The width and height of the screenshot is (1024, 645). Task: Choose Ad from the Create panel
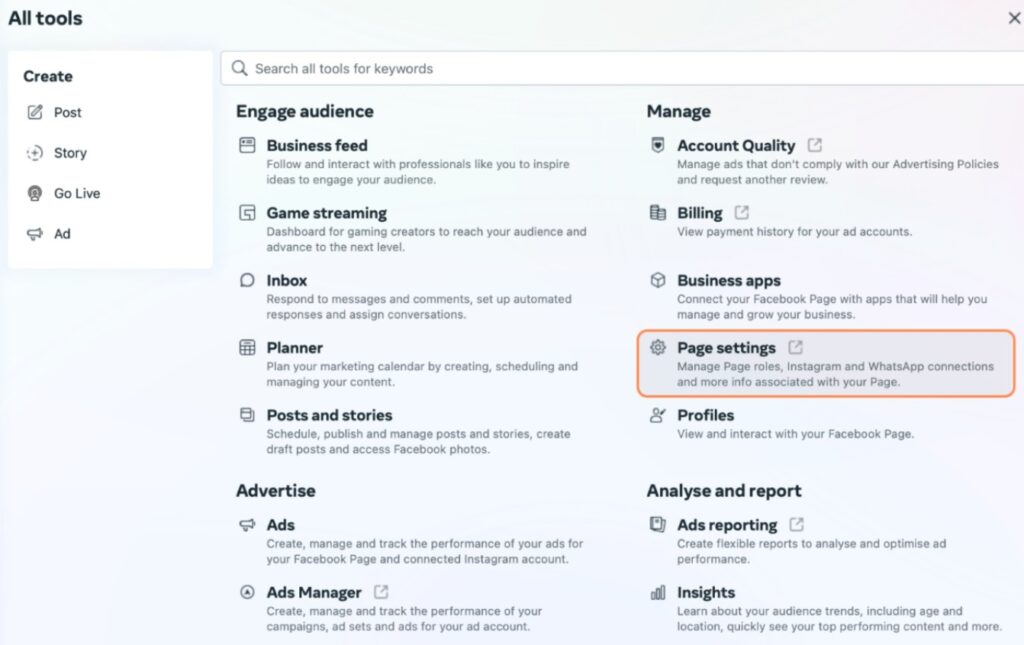tap(62, 234)
